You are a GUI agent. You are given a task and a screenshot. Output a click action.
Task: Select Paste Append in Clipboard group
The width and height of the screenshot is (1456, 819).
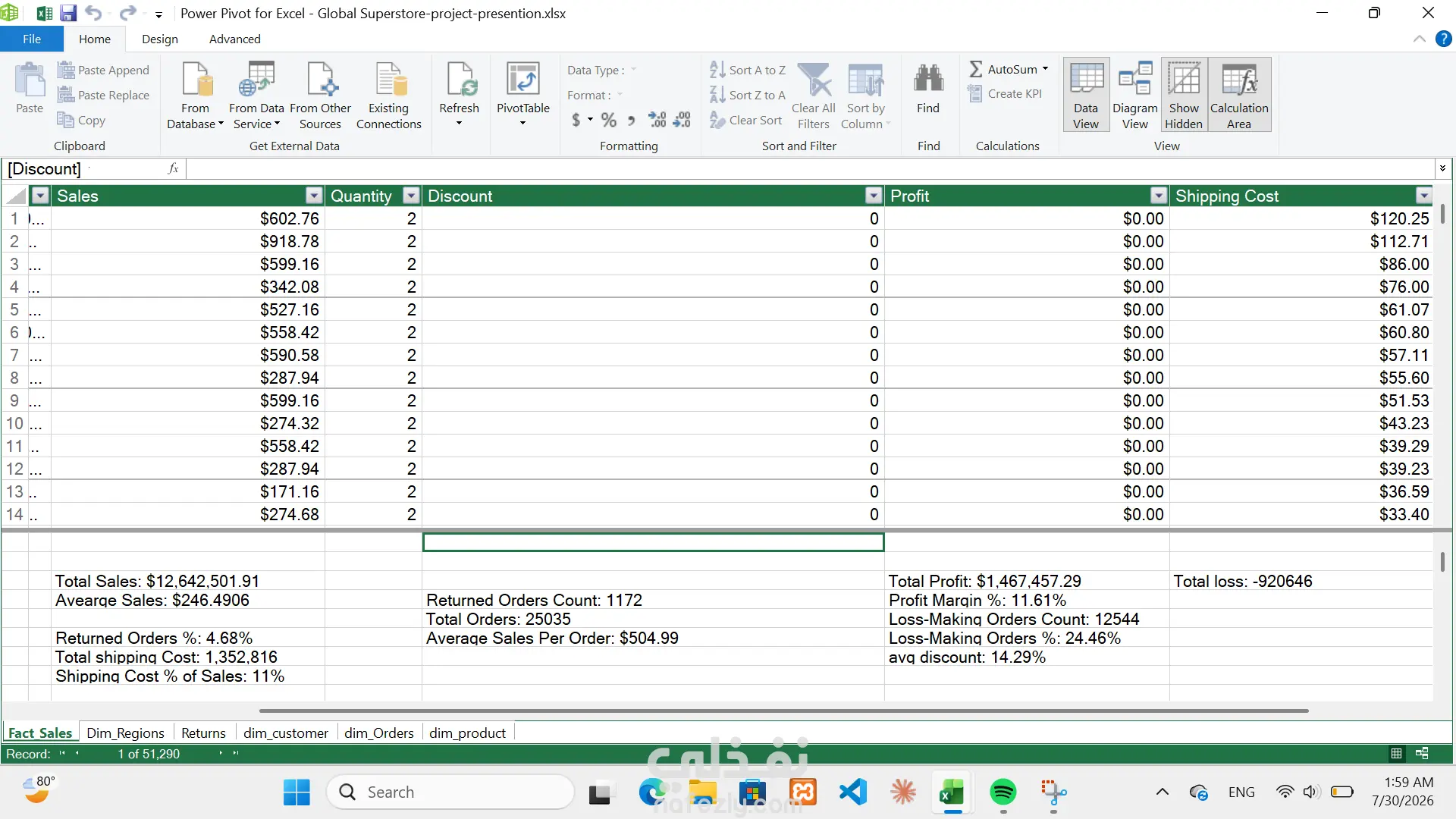click(103, 70)
